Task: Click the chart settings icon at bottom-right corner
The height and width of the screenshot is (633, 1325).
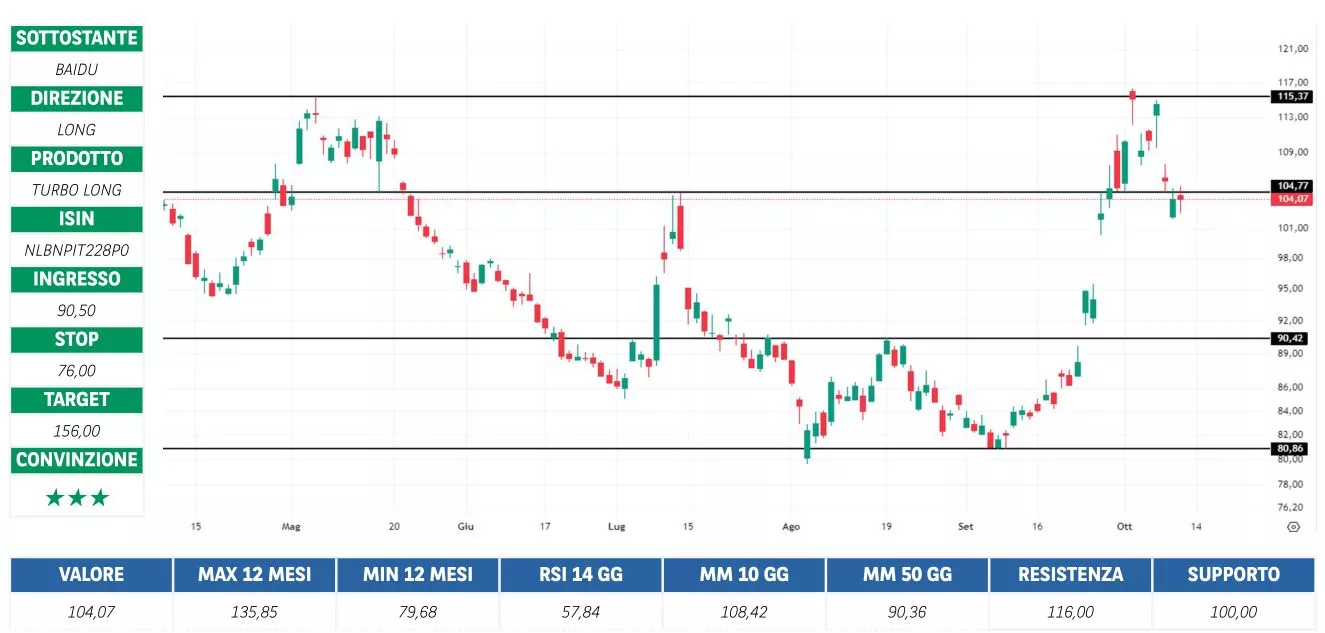Action: pos(1293,526)
